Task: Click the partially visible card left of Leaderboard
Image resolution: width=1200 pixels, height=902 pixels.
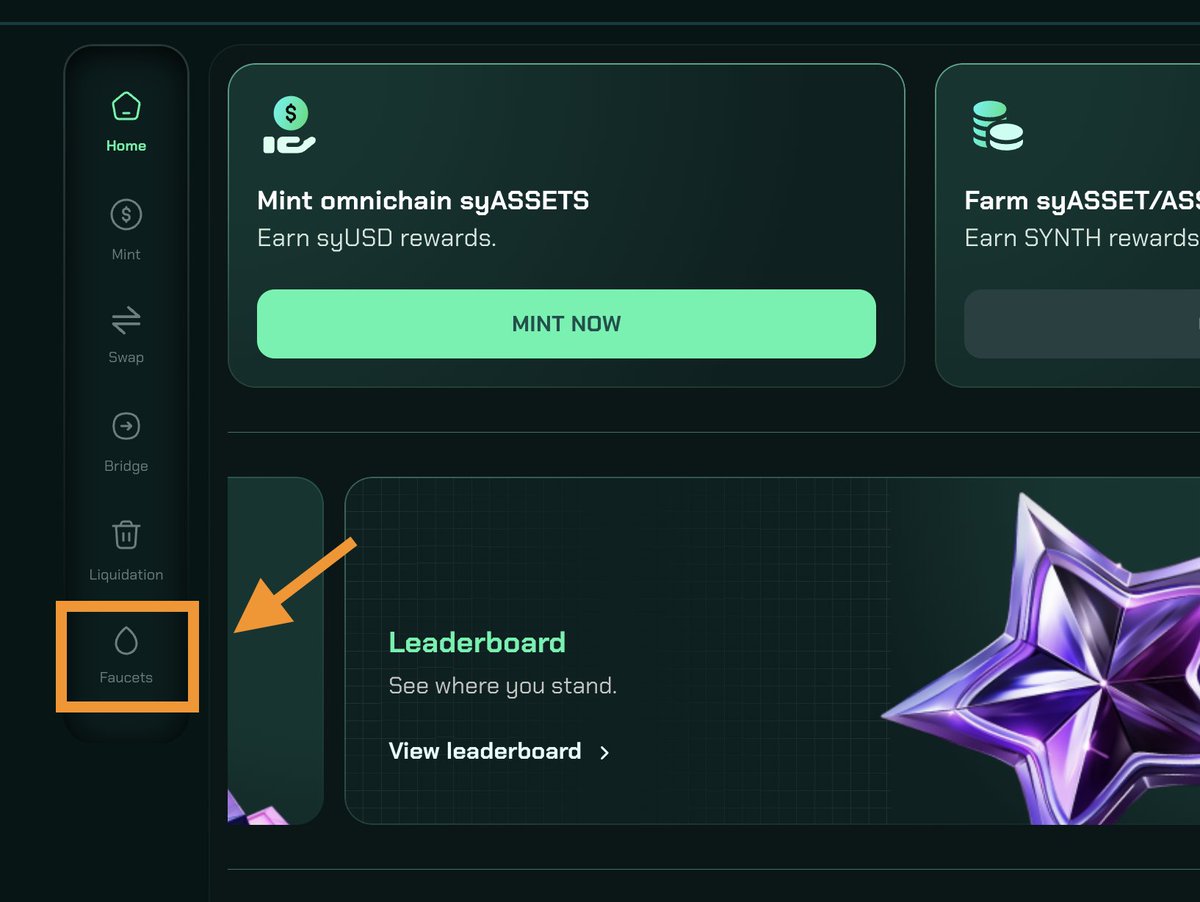Action: click(x=274, y=650)
